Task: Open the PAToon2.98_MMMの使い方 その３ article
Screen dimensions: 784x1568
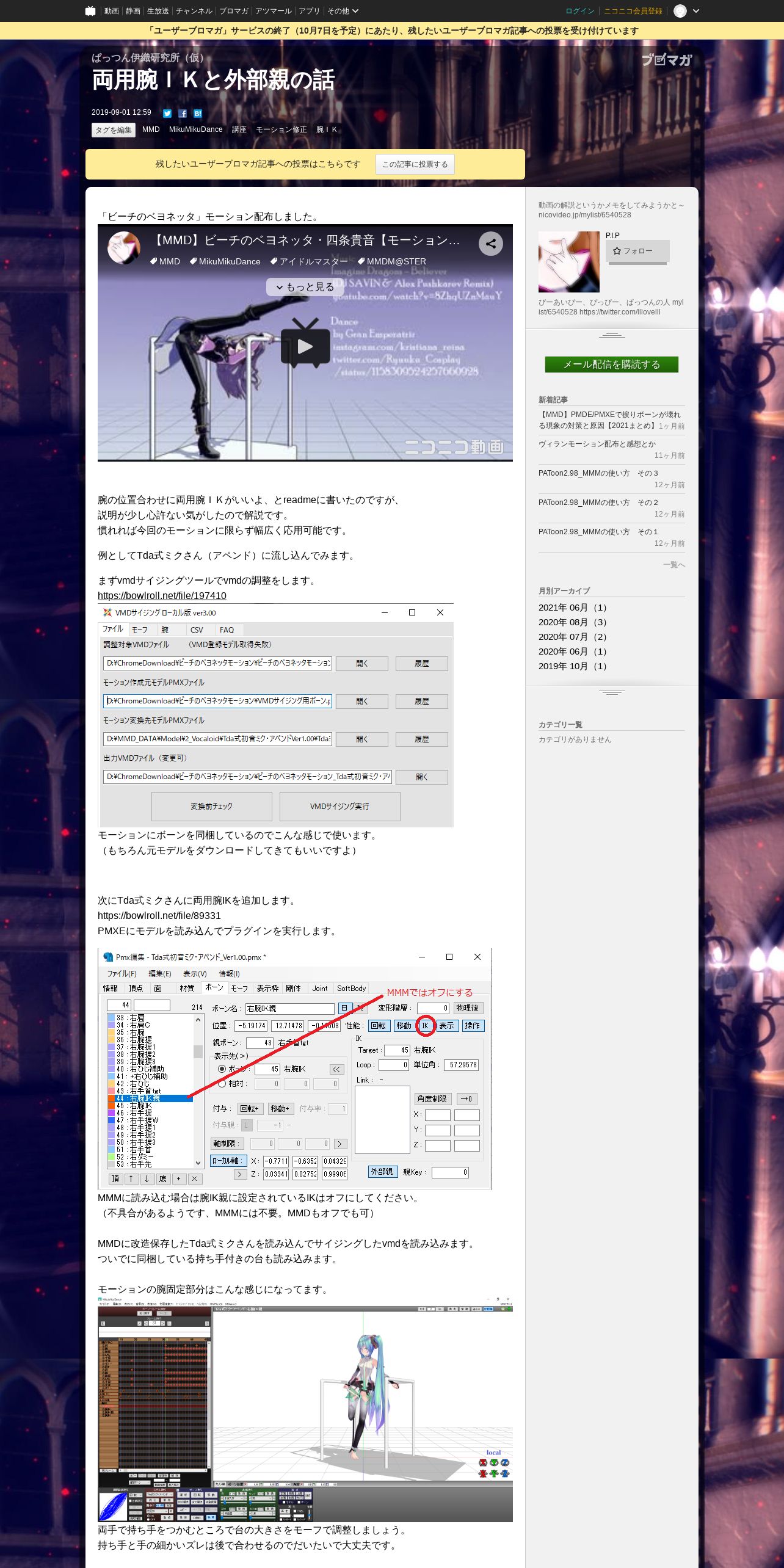Action: point(598,473)
